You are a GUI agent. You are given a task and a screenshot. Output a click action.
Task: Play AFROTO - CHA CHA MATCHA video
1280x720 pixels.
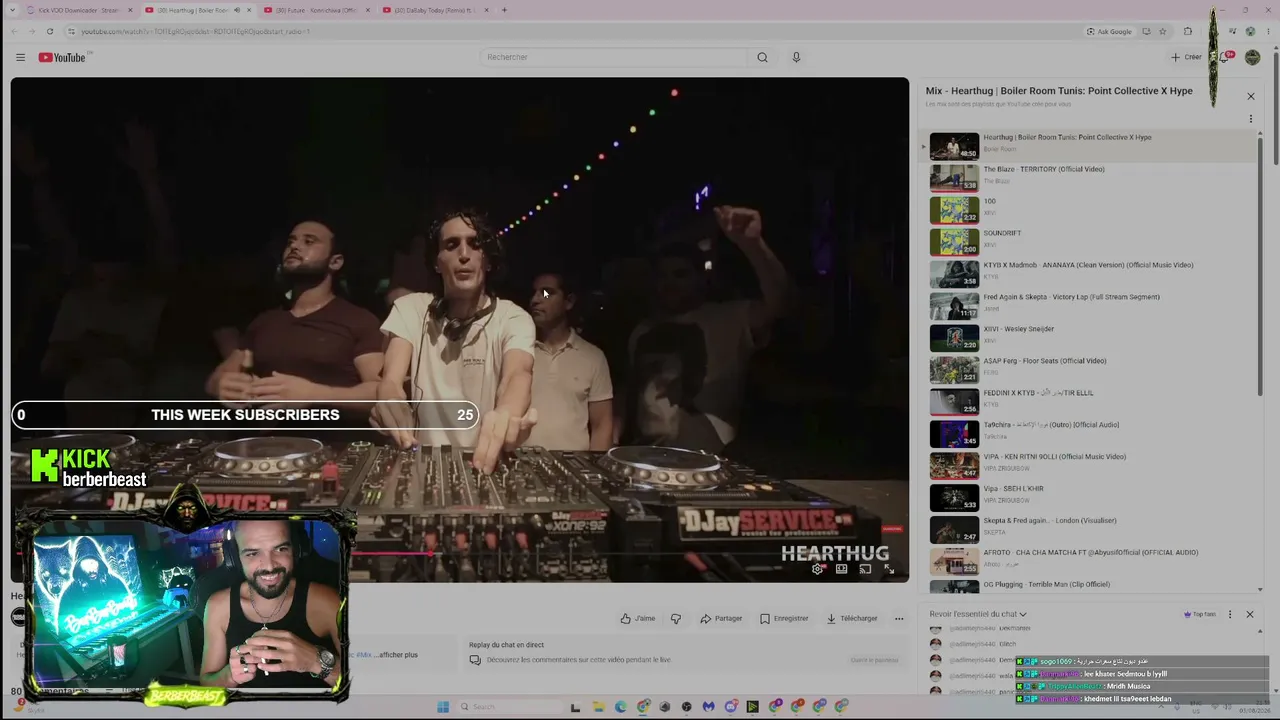point(1088,561)
